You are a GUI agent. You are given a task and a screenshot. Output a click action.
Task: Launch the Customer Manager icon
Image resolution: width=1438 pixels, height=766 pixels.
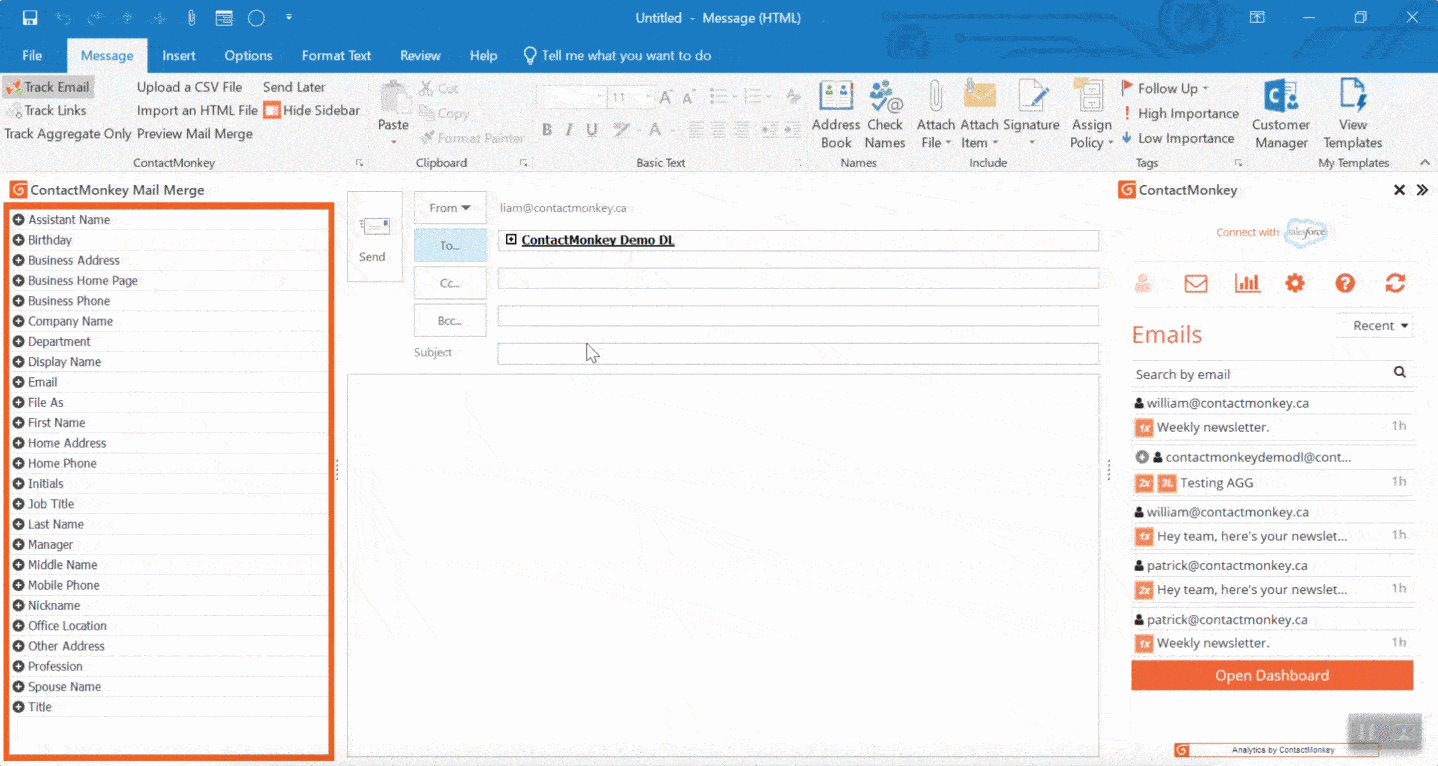point(1281,110)
